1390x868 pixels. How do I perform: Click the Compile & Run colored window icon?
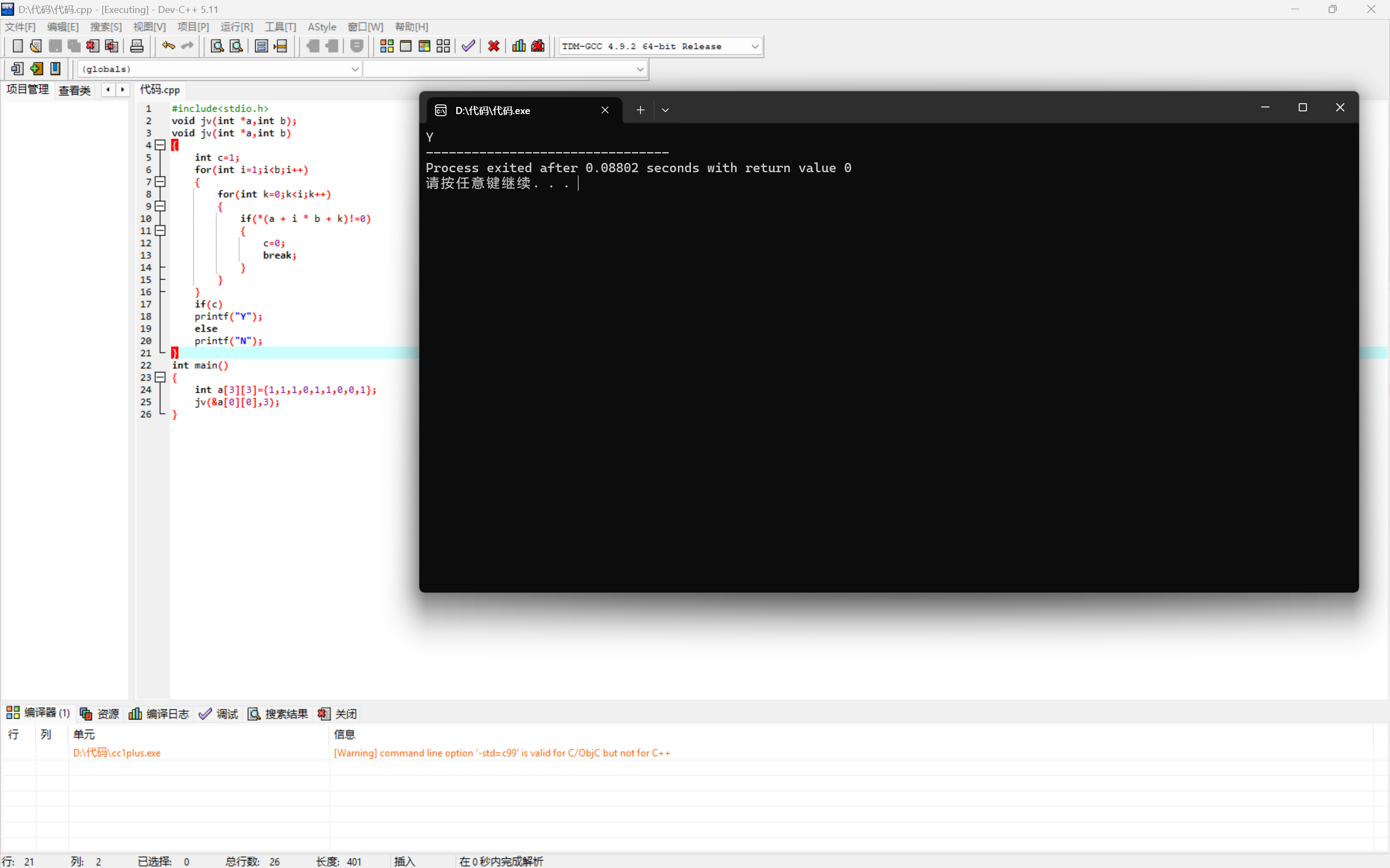pos(424,46)
